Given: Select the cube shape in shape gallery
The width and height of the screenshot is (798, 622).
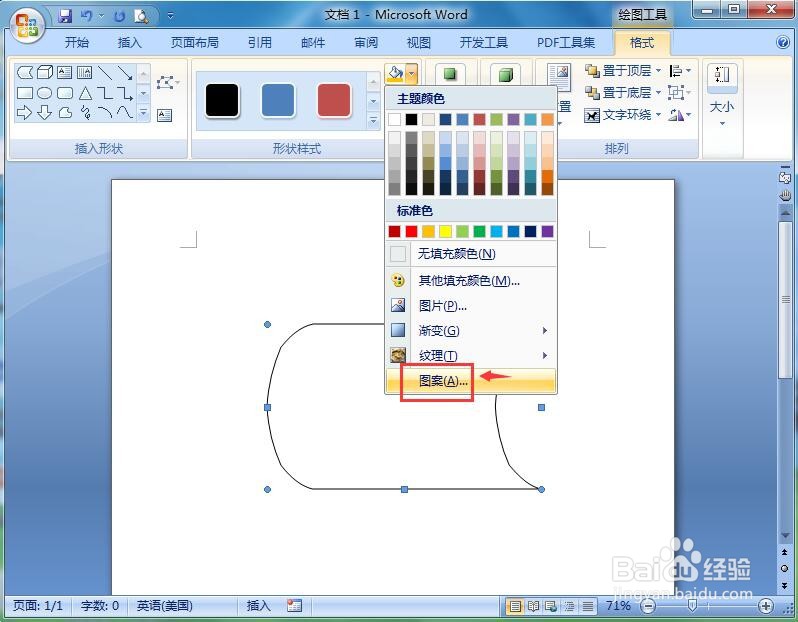Looking at the screenshot, I should tap(45, 72).
